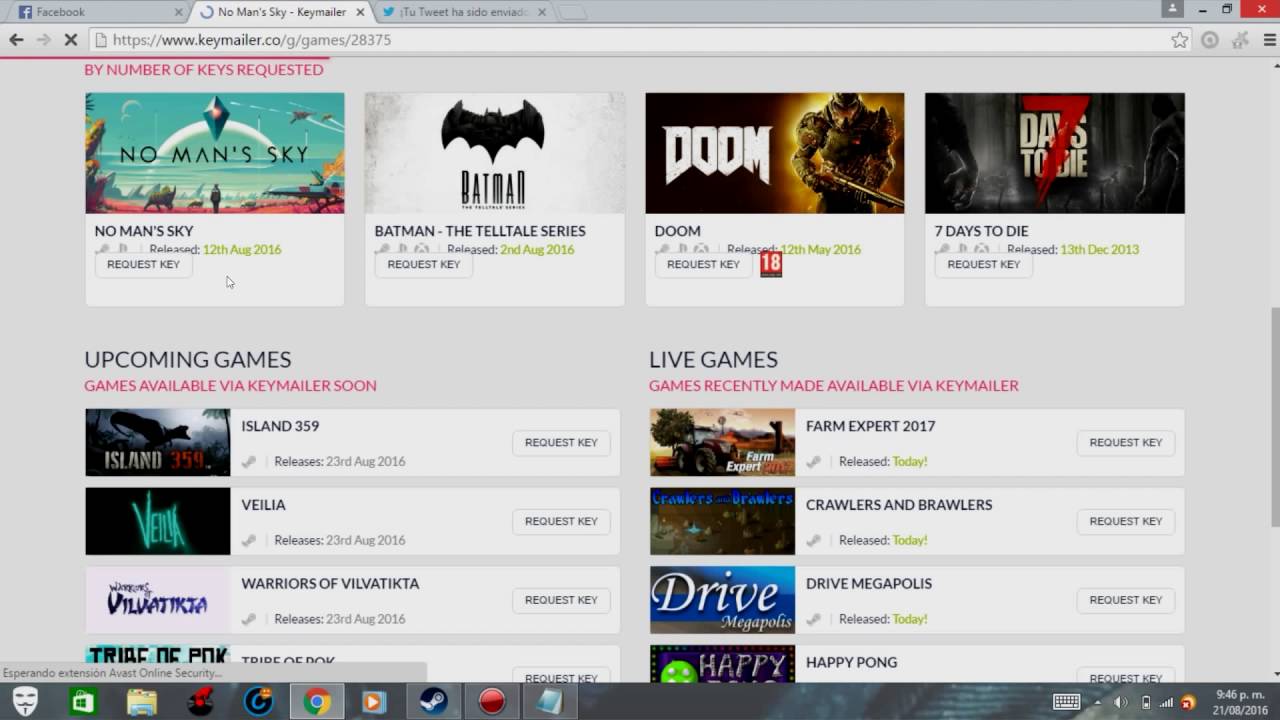The image size is (1280, 720).
Task: Open the CRAWLERS AND BRAWLERS title link
Action: tap(899, 505)
